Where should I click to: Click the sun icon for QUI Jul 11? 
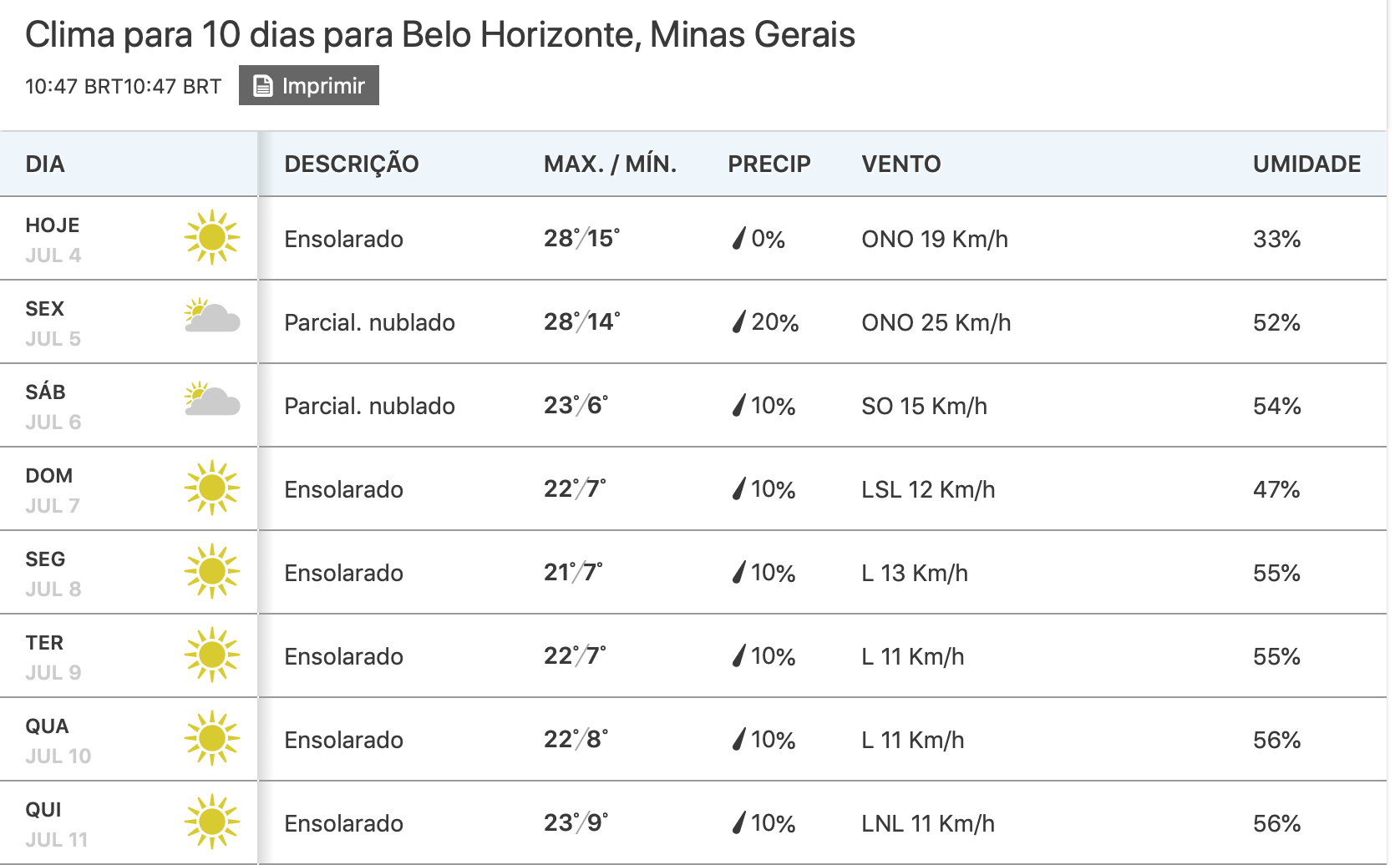tap(212, 822)
